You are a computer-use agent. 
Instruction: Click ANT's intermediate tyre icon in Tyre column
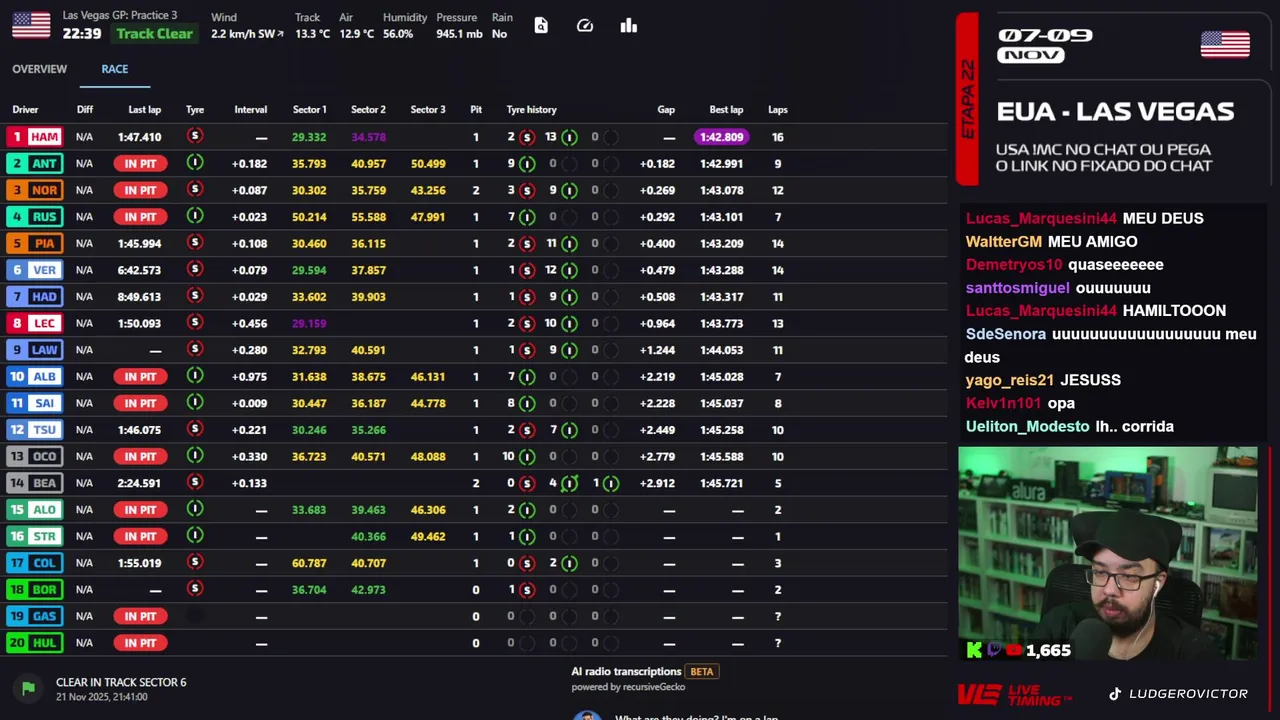pos(195,163)
